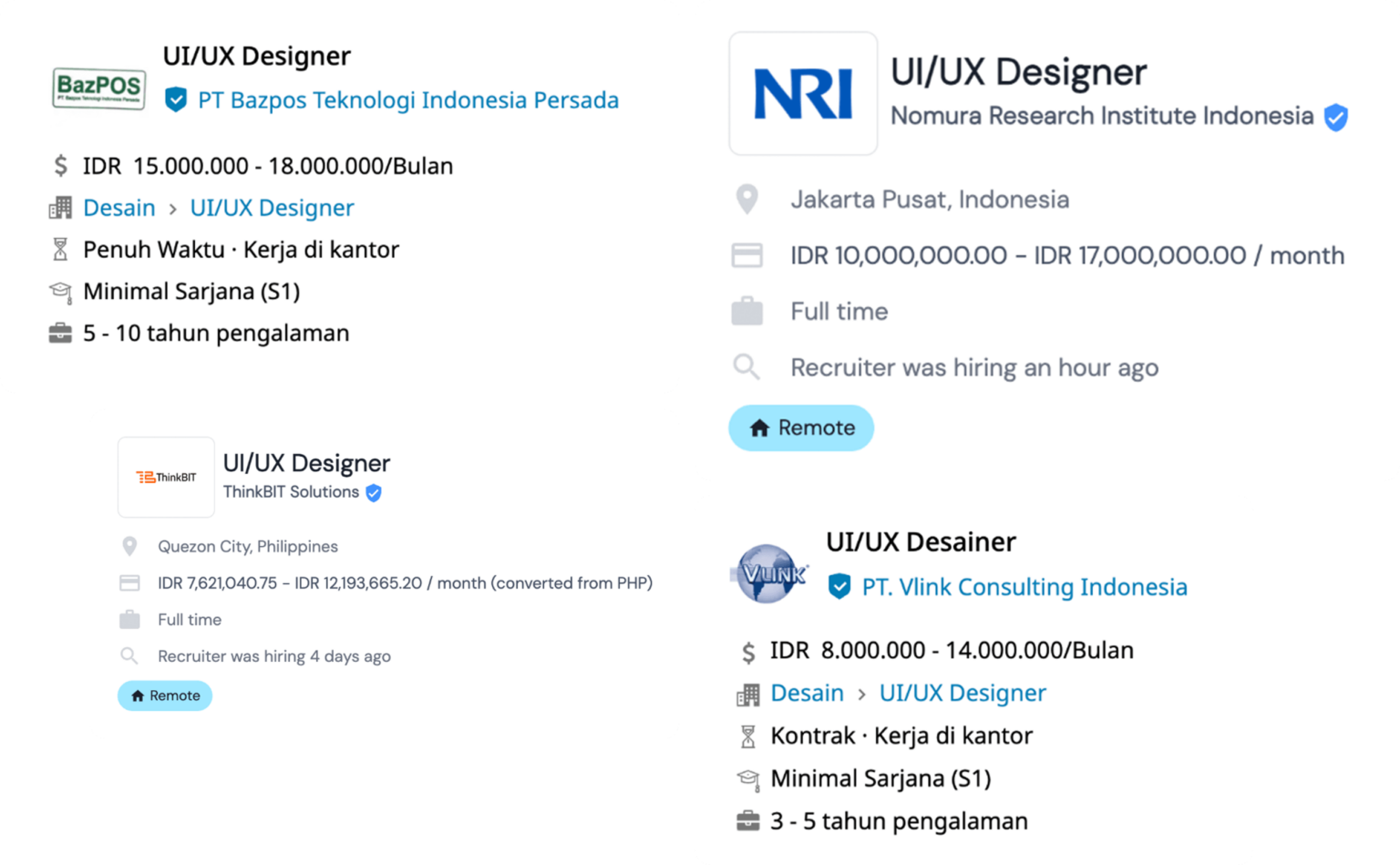This screenshot has width=1400, height=865.
Task: Expand the chevron after Desain on Vlink card
Action: point(860,693)
